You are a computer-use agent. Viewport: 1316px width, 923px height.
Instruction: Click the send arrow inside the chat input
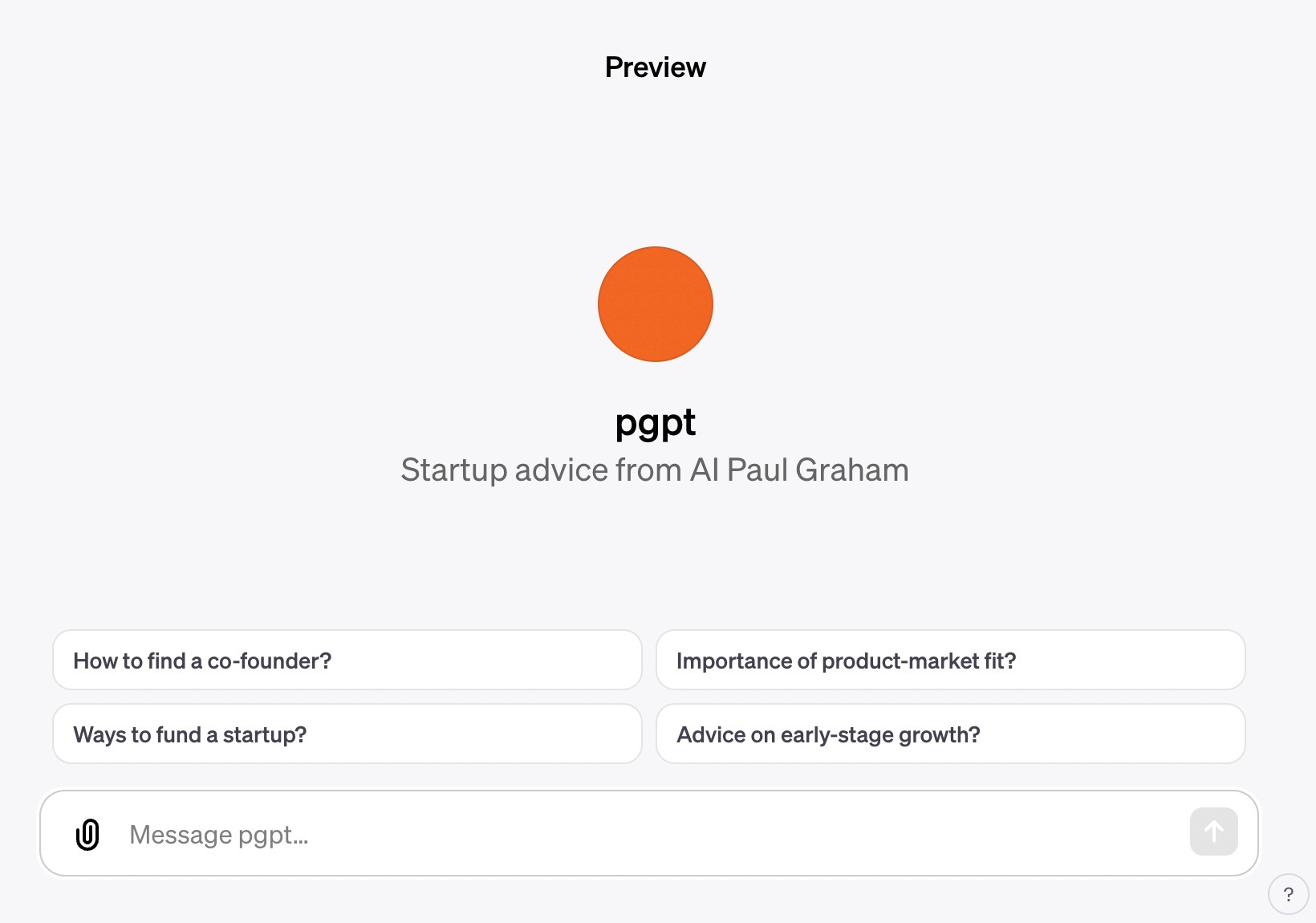(1212, 832)
